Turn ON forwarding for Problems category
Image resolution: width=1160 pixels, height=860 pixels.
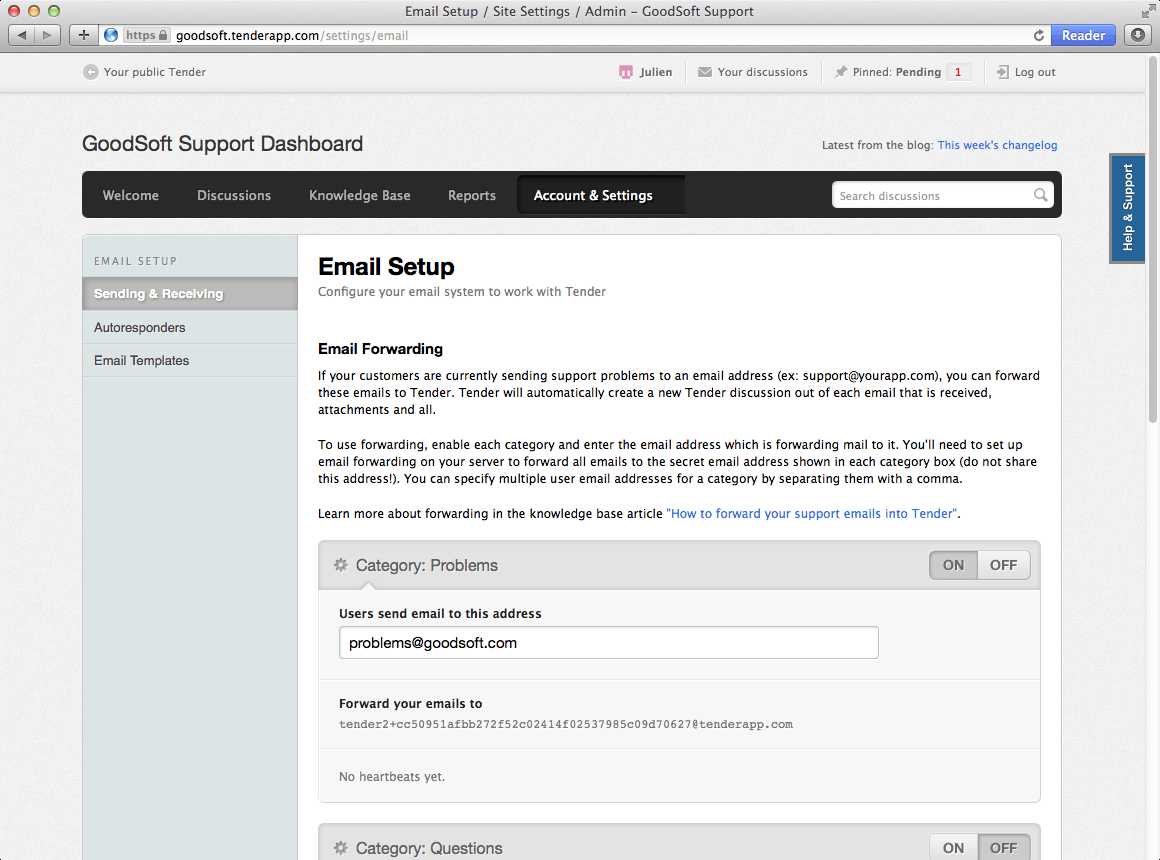point(953,565)
